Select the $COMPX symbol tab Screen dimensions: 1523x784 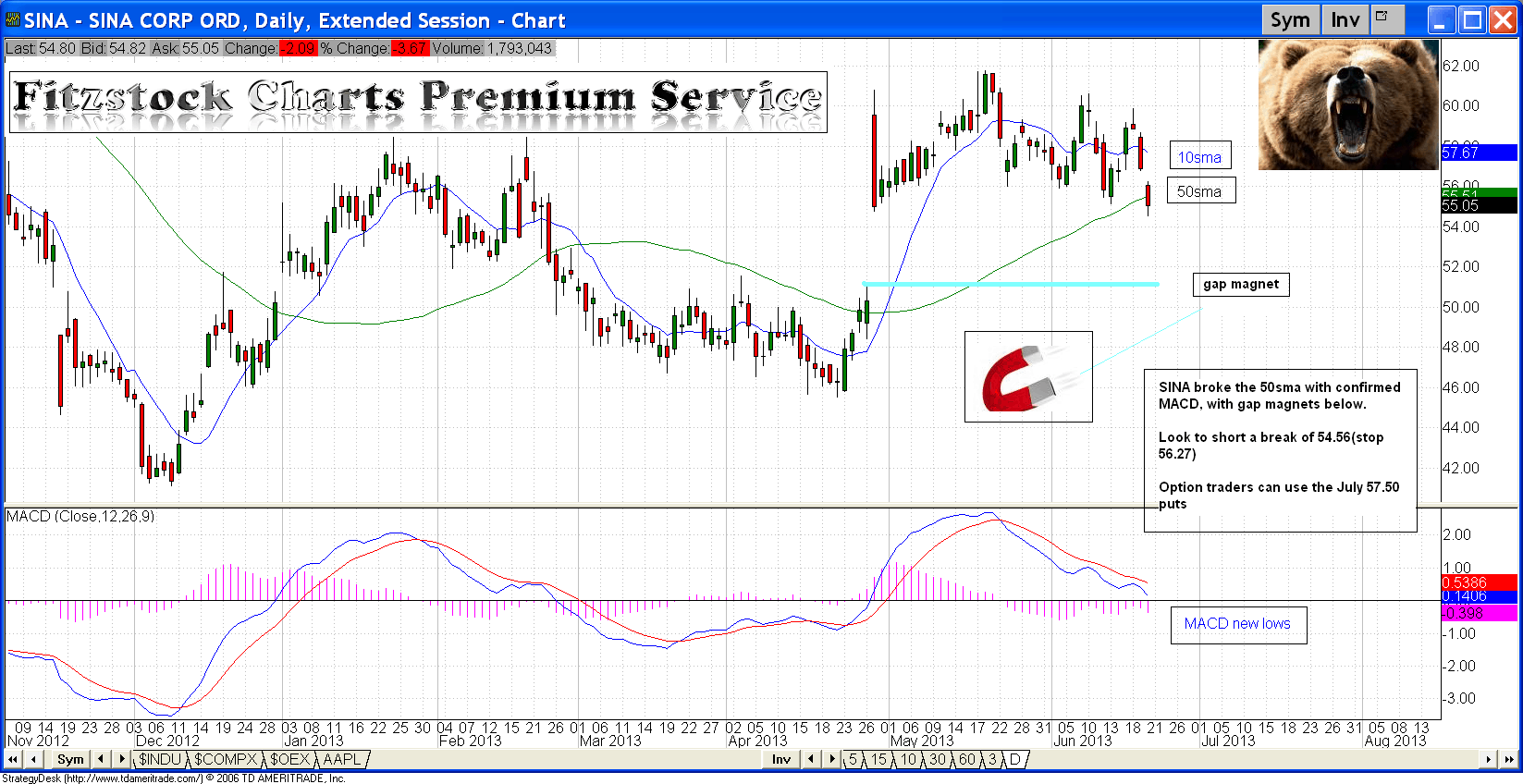click(225, 759)
